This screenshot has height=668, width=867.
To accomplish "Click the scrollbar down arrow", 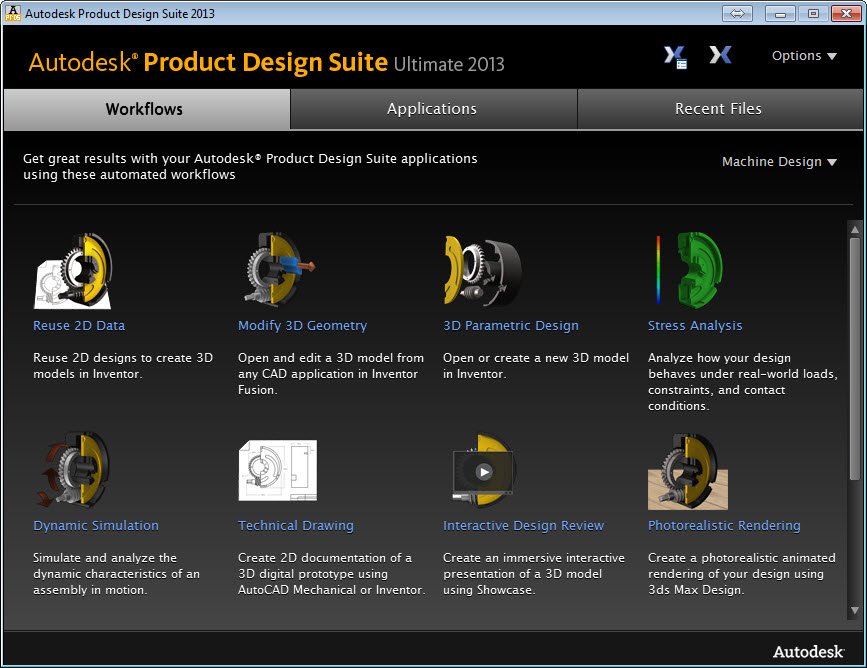I will point(855,610).
